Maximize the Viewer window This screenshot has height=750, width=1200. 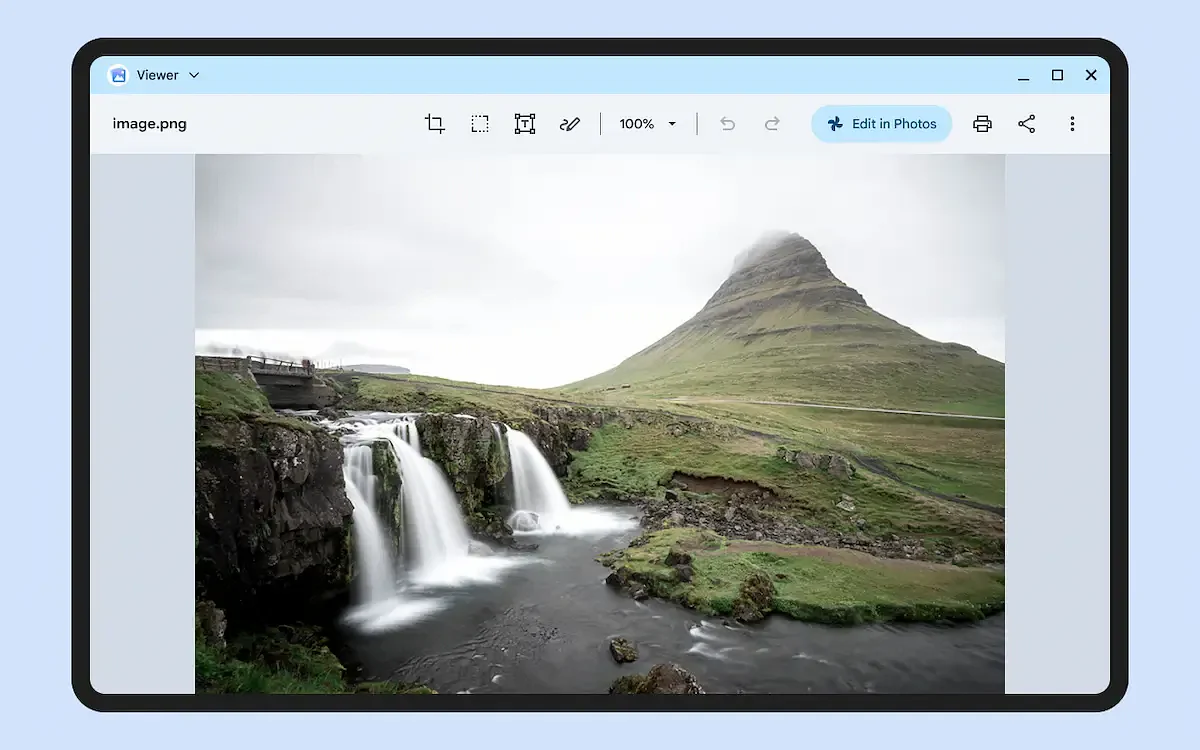click(1057, 75)
